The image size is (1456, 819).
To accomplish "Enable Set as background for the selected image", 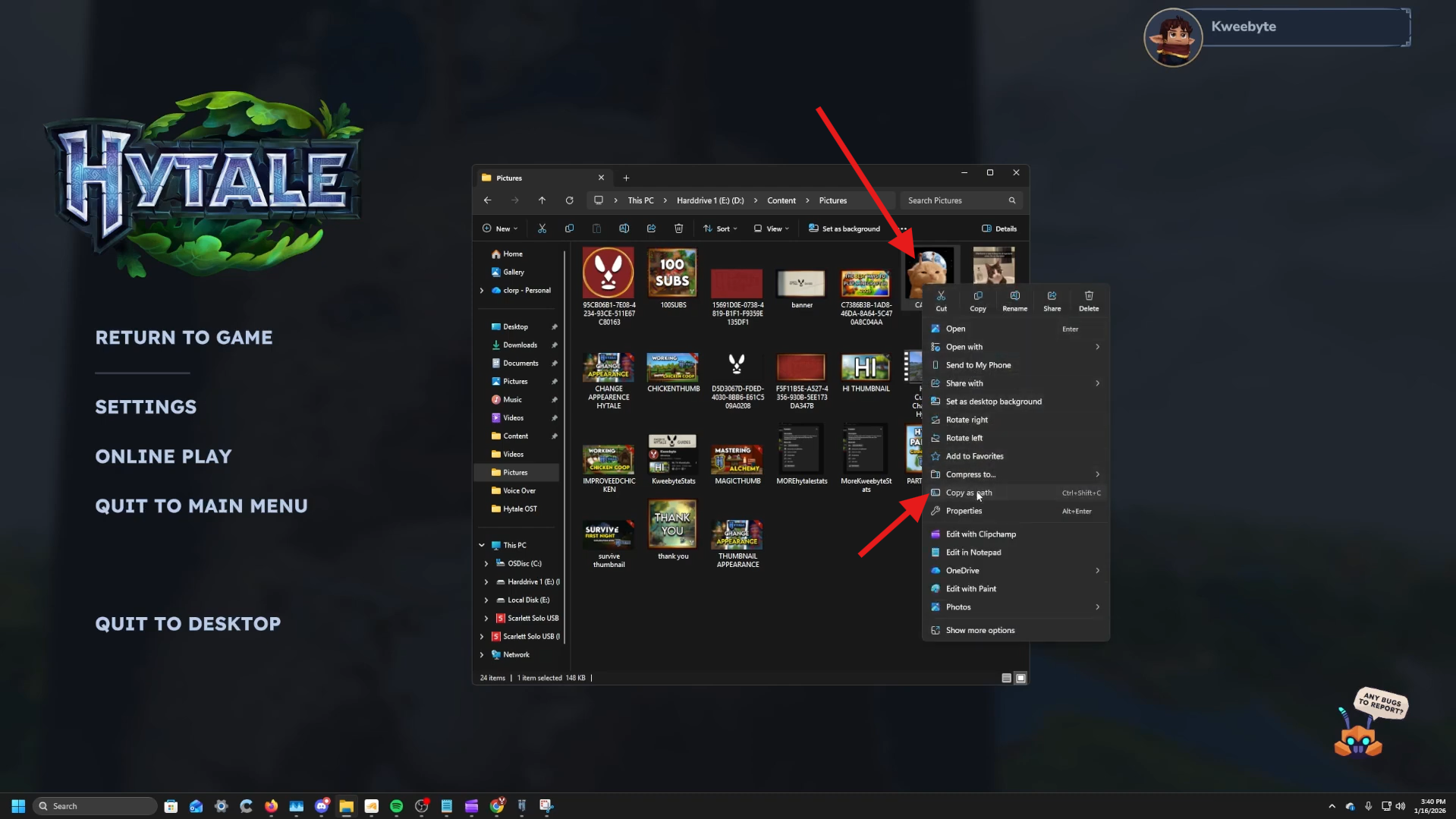I will (844, 228).
